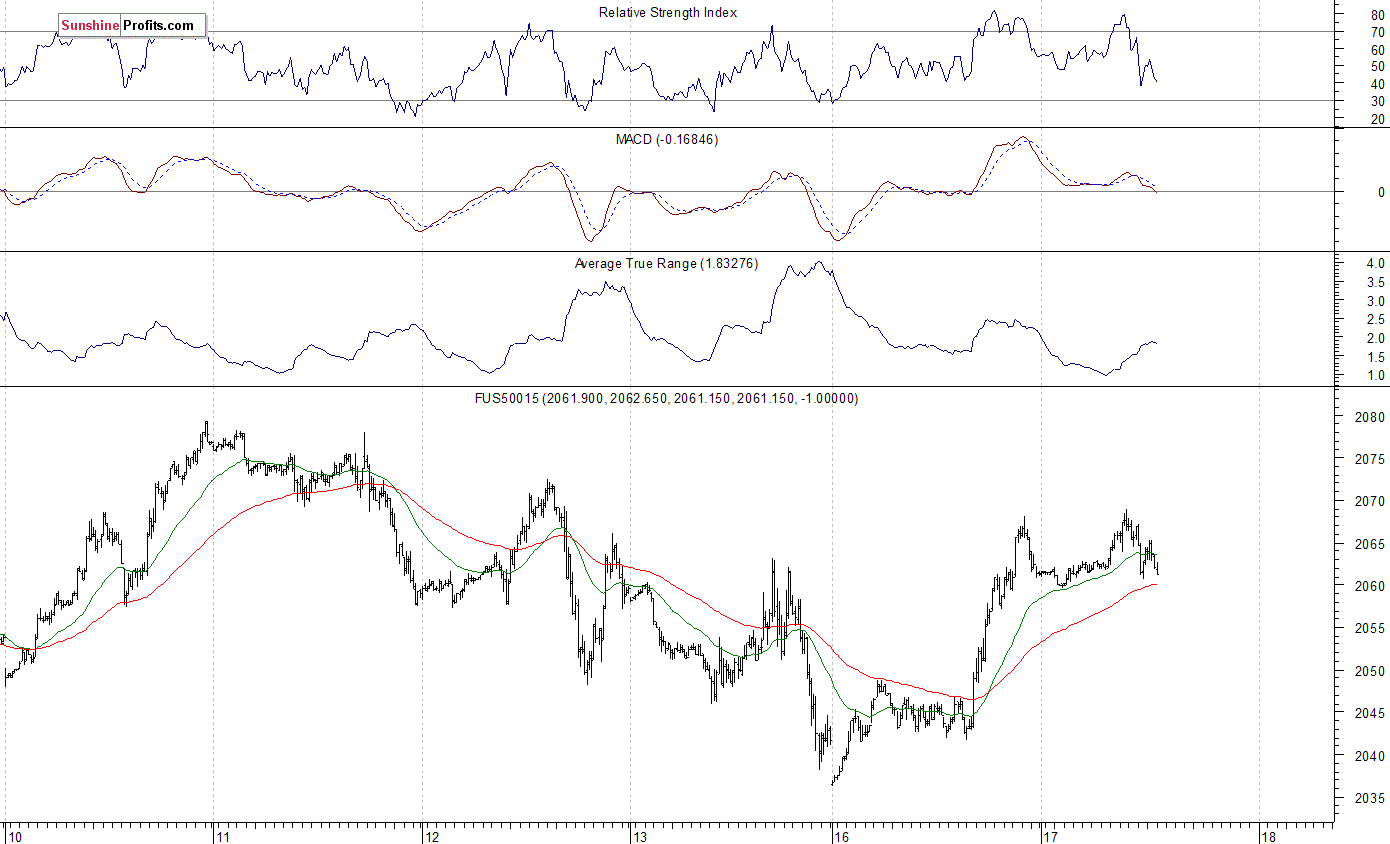
Task: Click the ATR axis value 3.0
Action: [x=1375, y=301]
